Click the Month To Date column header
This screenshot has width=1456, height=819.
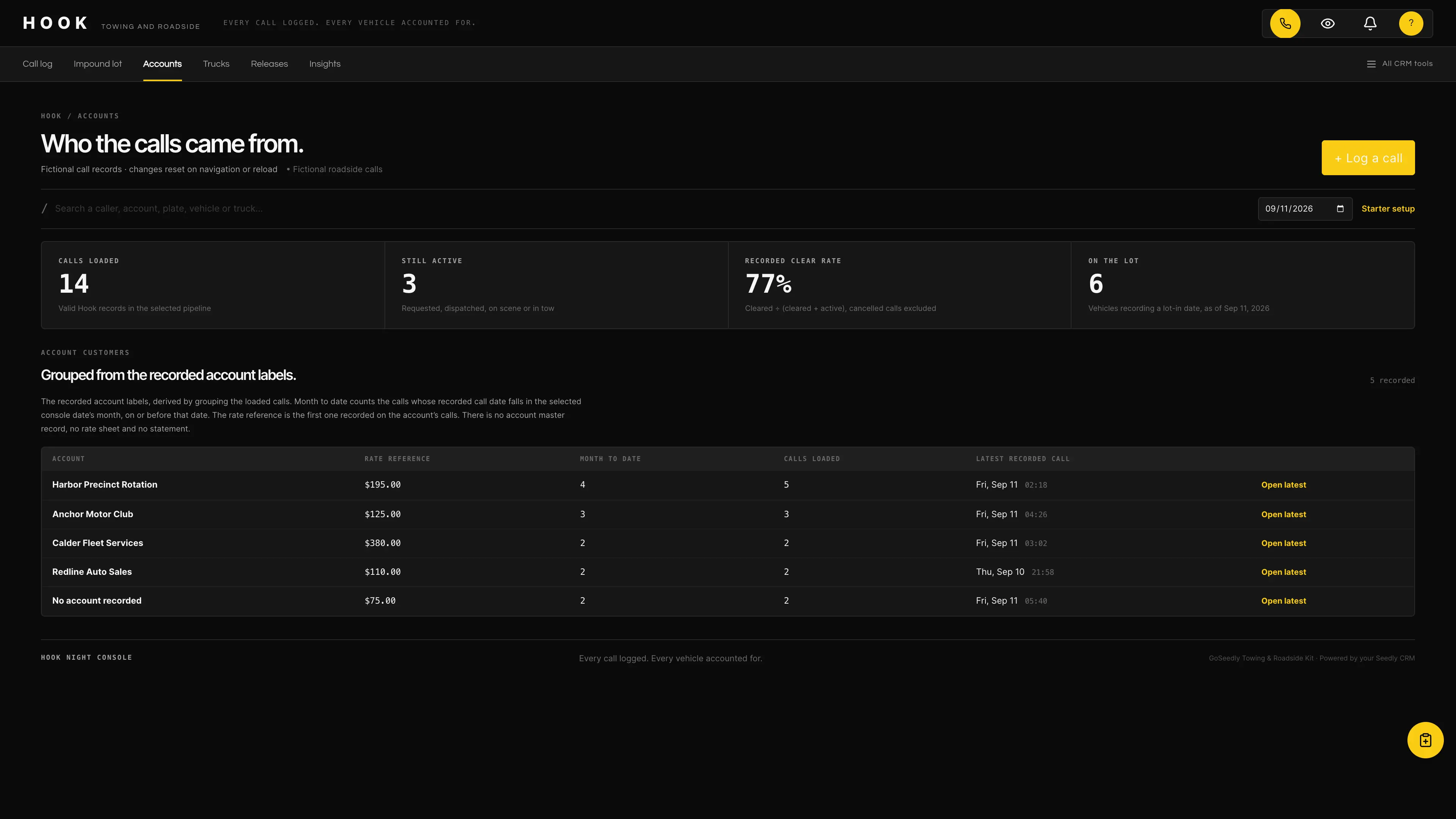tap(610, 458)
